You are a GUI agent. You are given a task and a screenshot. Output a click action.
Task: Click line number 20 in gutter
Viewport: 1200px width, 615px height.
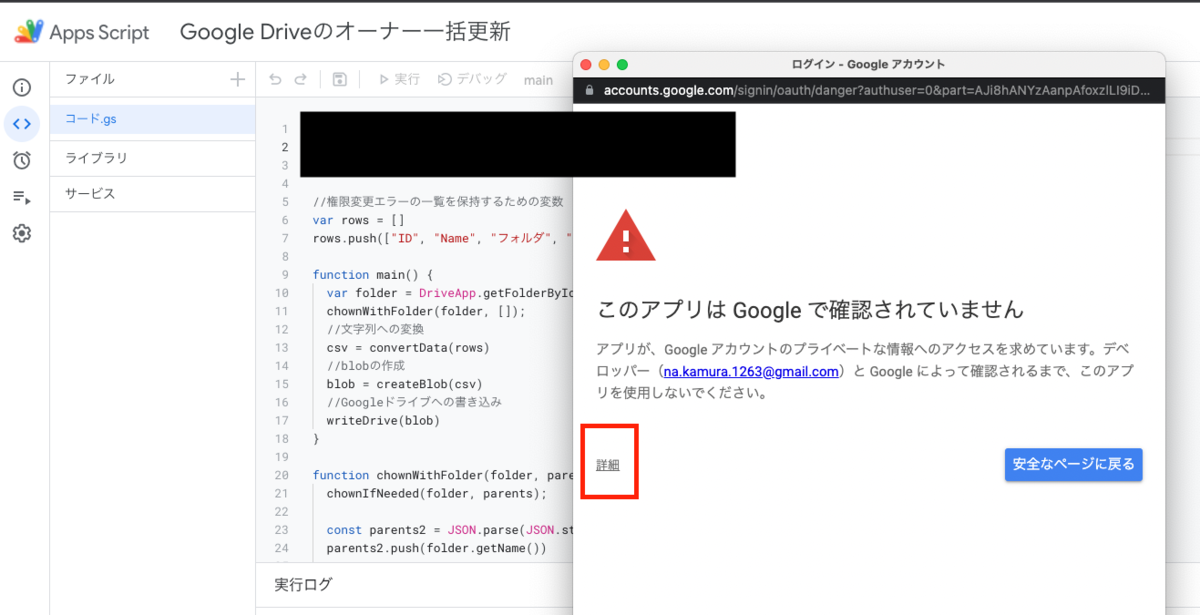(281, 475)
